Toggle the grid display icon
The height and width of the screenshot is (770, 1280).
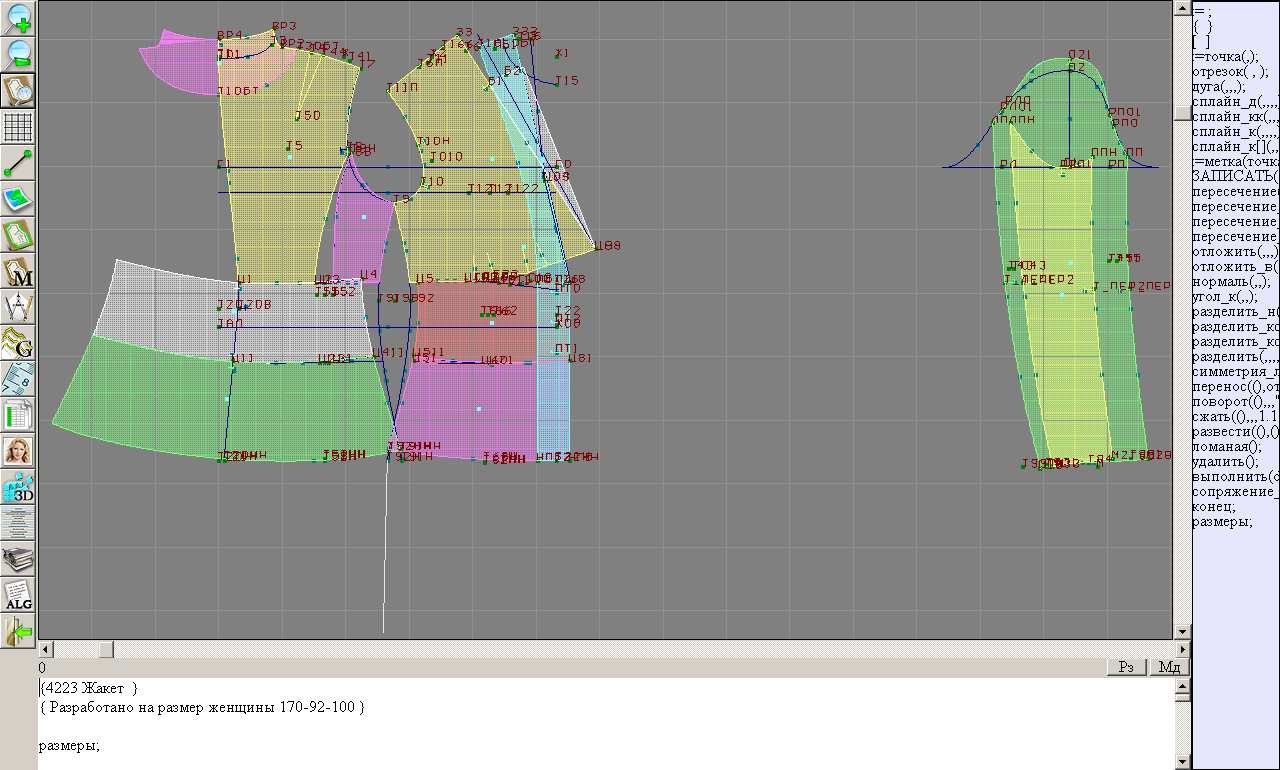tap(19, 127)
